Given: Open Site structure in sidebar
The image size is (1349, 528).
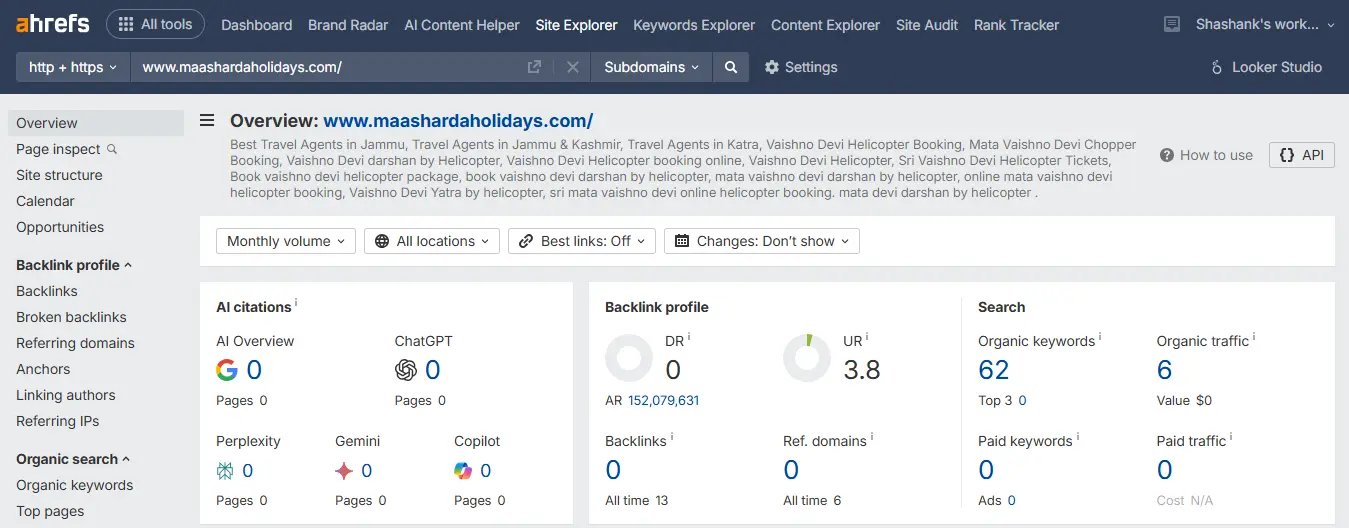Looking at the screenshot, I should (x=59, y=175).
